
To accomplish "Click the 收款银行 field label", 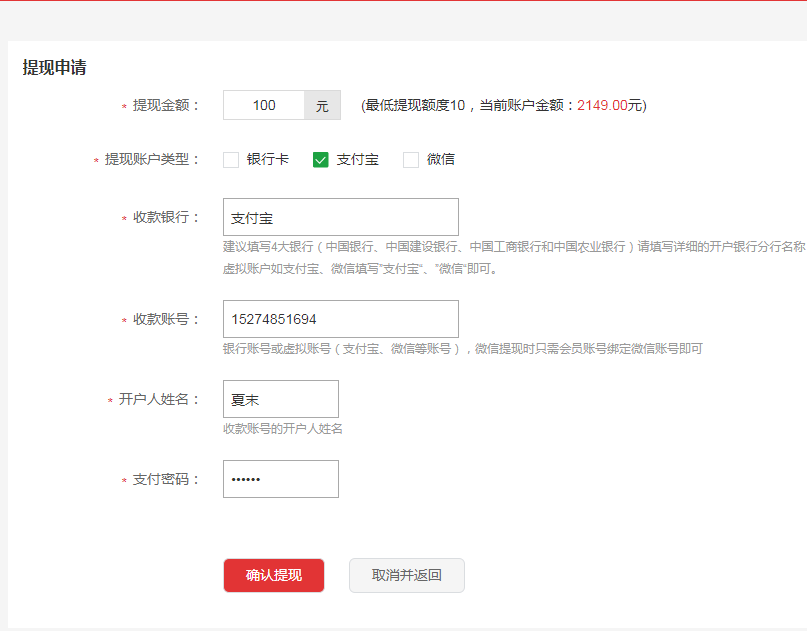I will click(166, 217).
